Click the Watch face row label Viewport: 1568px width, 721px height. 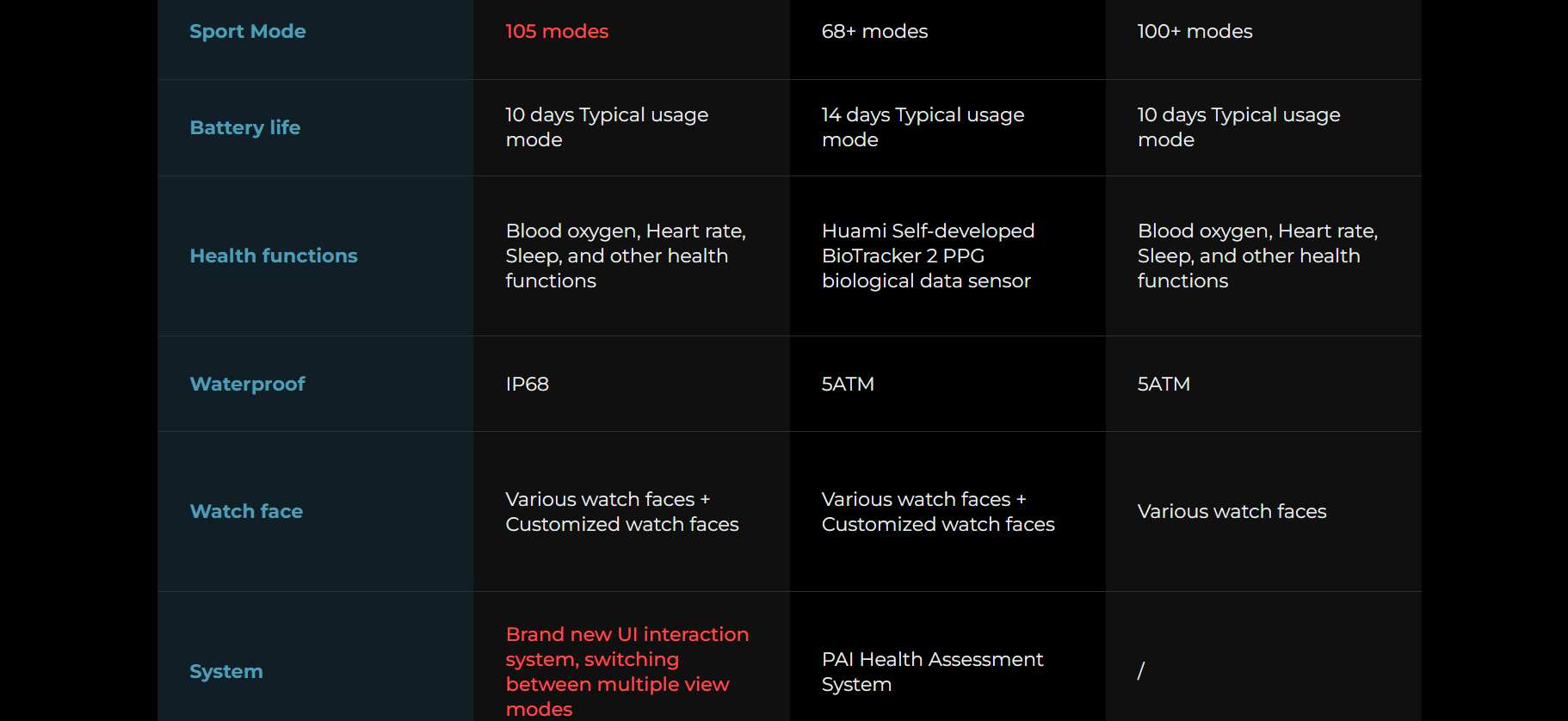point(246,511)
